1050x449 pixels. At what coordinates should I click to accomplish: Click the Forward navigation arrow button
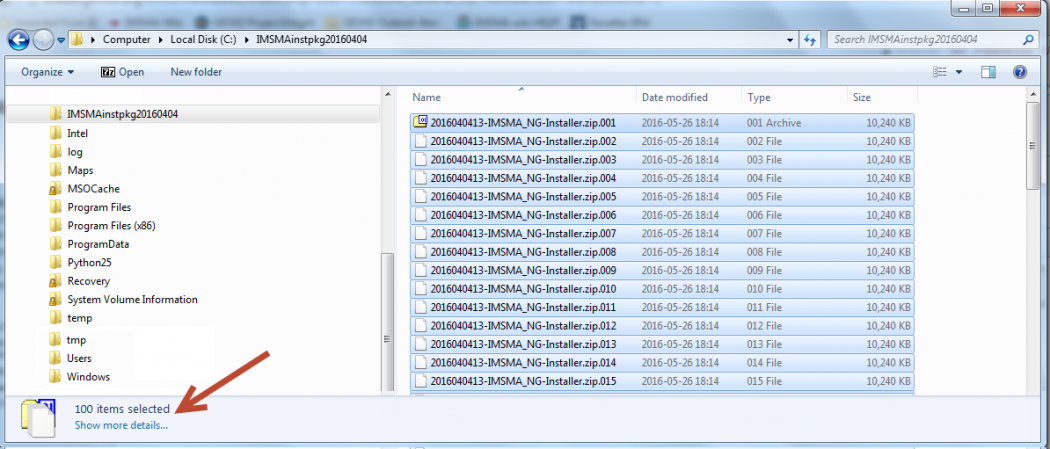tap(43, 40)
